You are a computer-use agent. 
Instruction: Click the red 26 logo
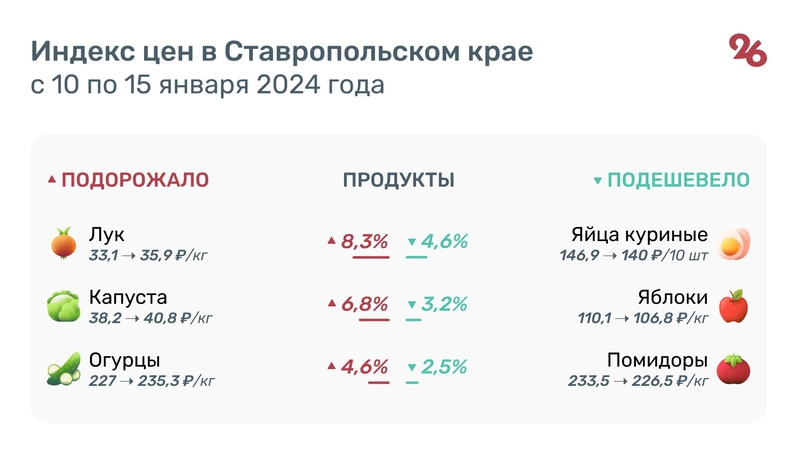coord(748,50)
